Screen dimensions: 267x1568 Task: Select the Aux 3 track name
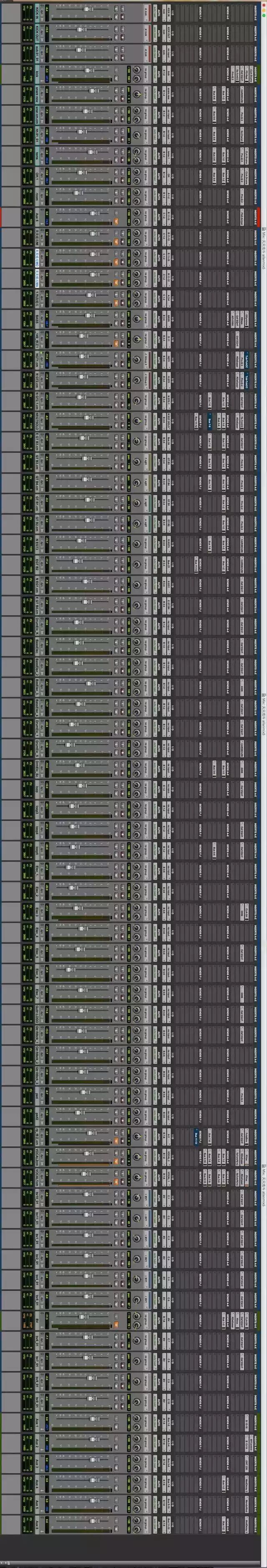(37, 1464)
